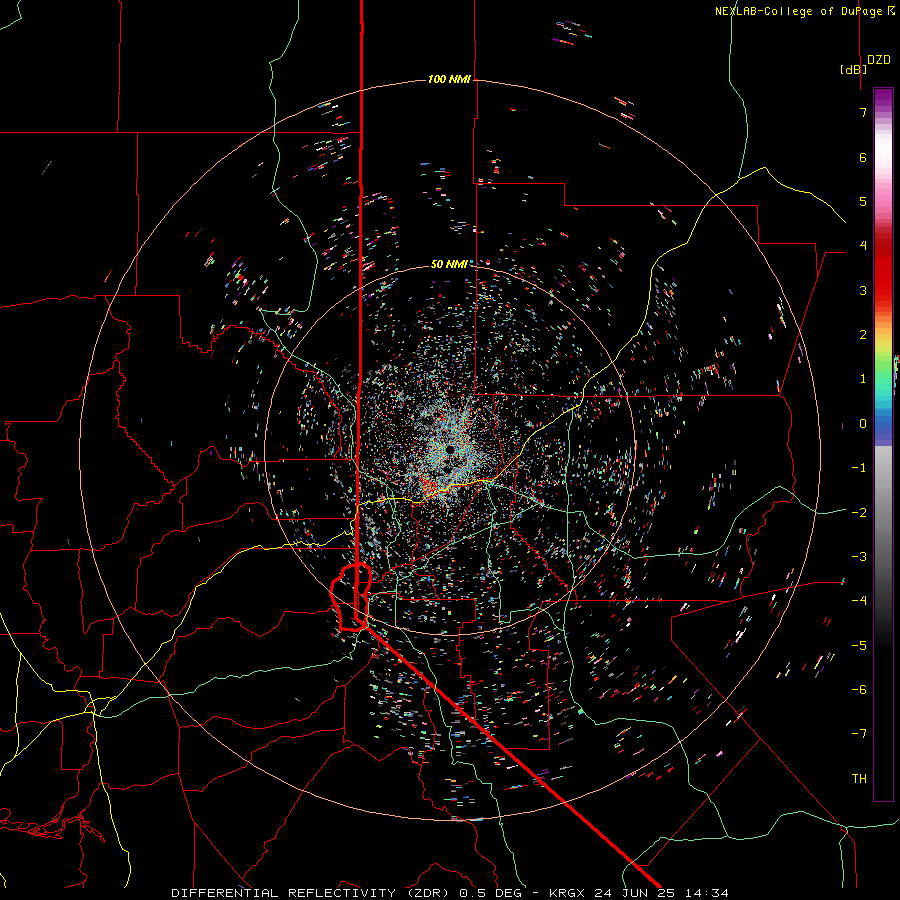Click the DZD product label
The image size is (900, 900).
878,60
